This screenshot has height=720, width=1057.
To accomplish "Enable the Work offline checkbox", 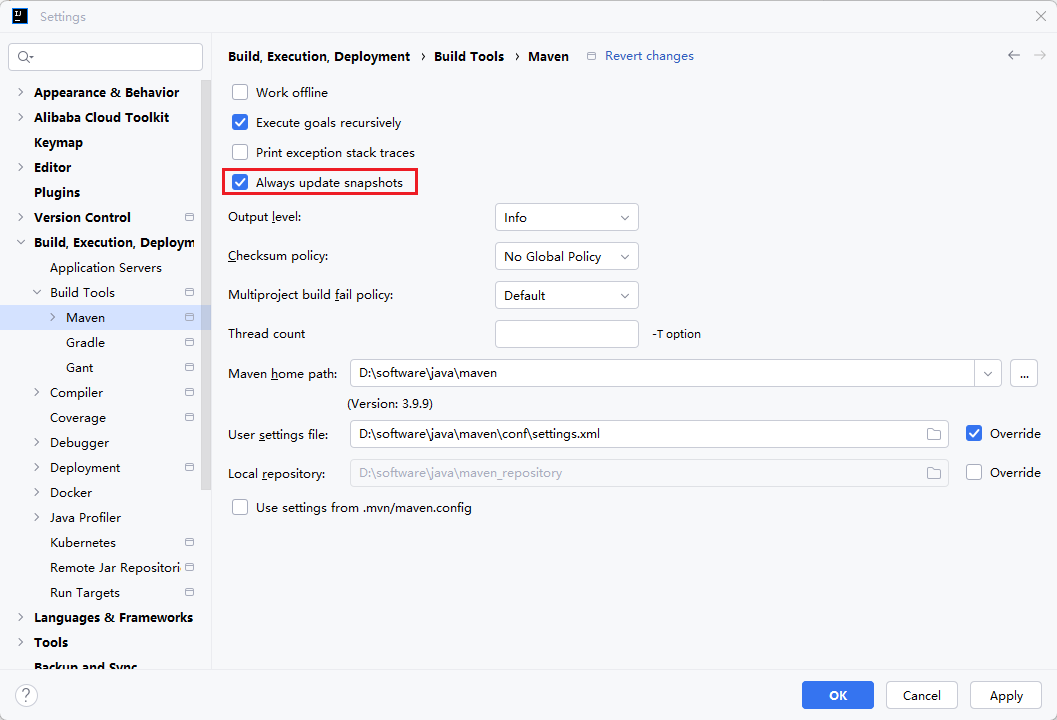I will [240, 92].
